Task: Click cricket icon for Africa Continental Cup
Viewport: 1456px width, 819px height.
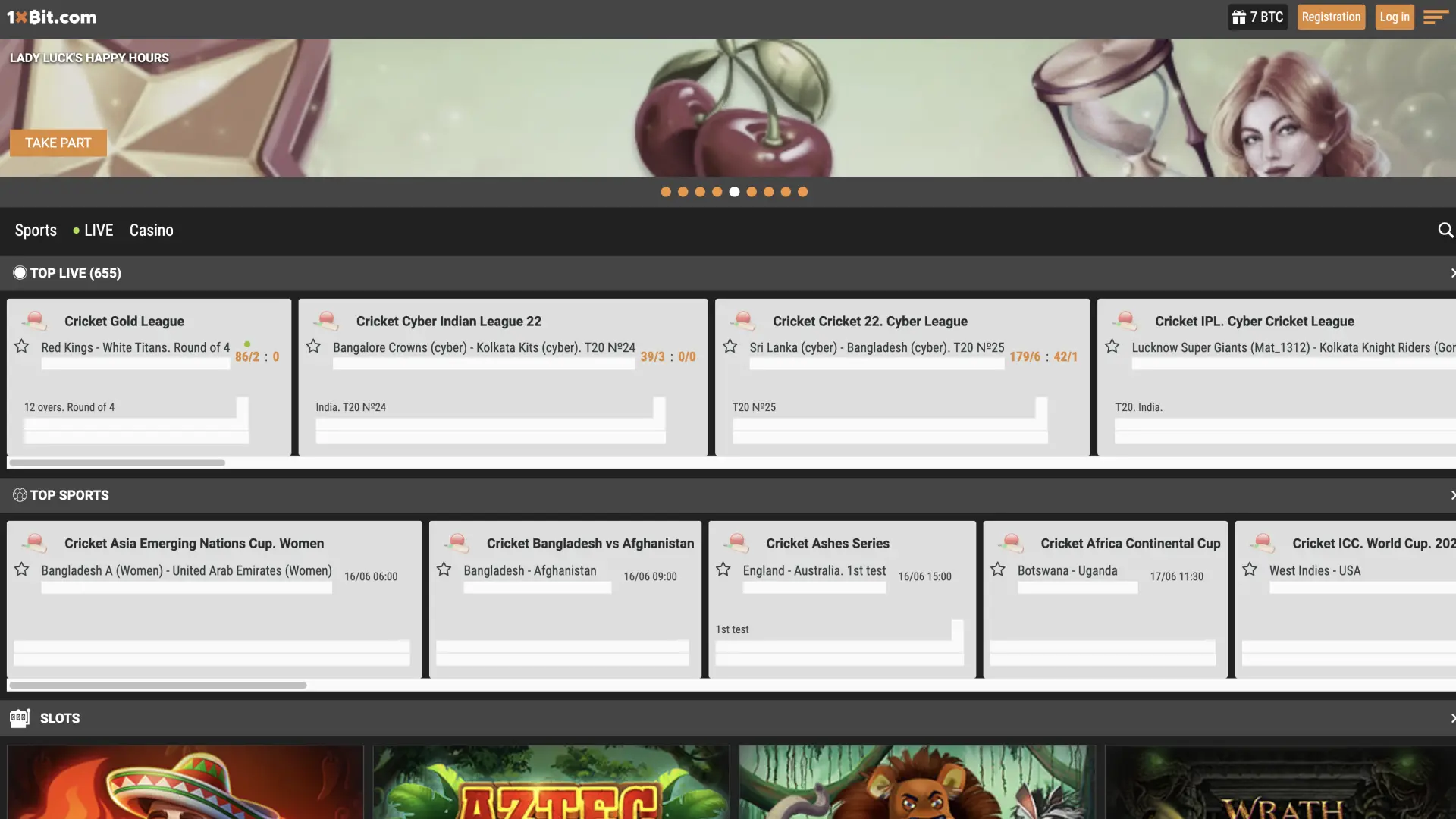Action: tap(1010, 543)
